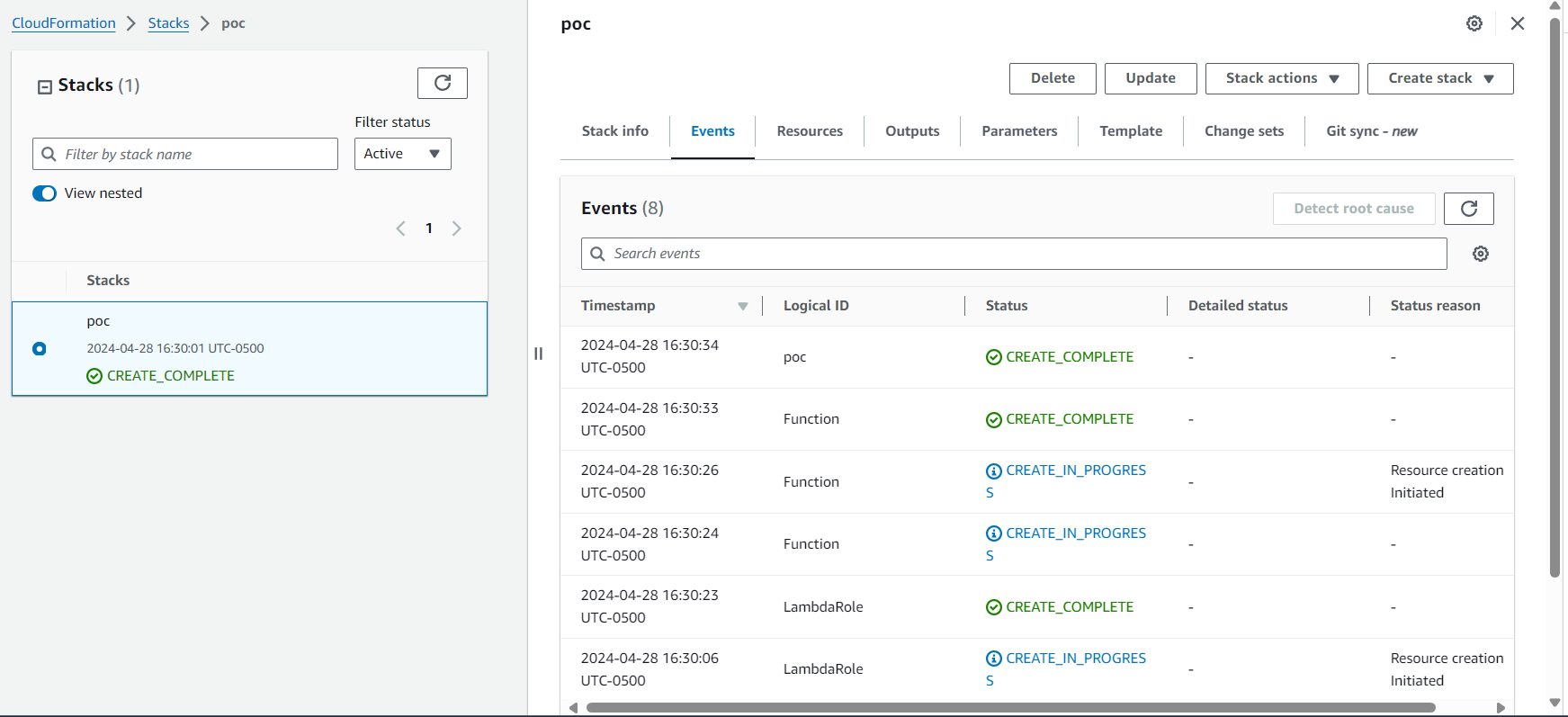This screenshot has width=1568, height=717.
Task: Click the poc stack name in list
Action: (x=98, y=321)
